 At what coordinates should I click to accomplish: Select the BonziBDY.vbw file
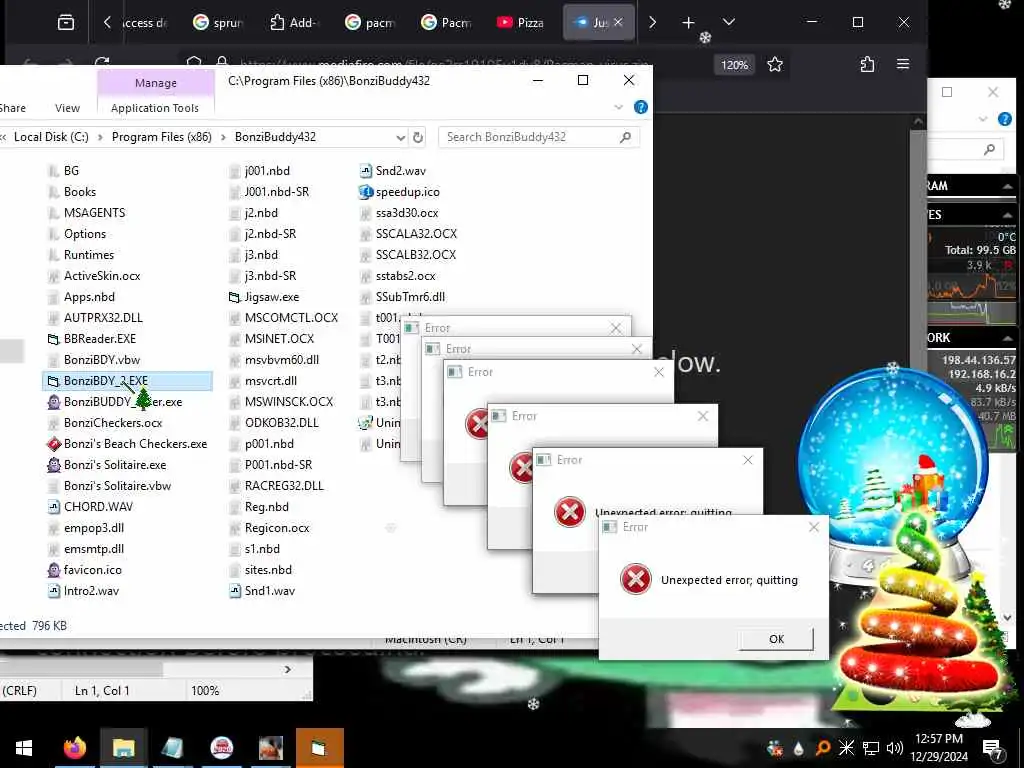(x=93, y=360)
